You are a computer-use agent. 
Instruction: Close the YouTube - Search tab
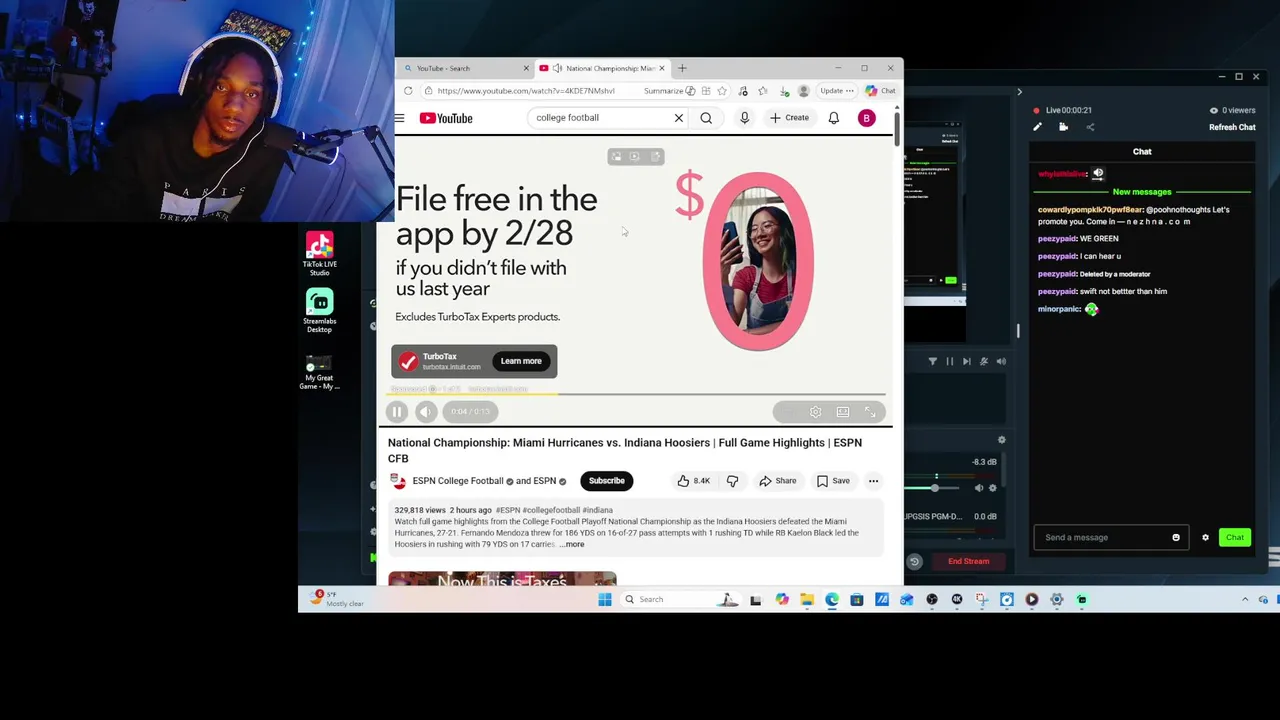(526, 68)
